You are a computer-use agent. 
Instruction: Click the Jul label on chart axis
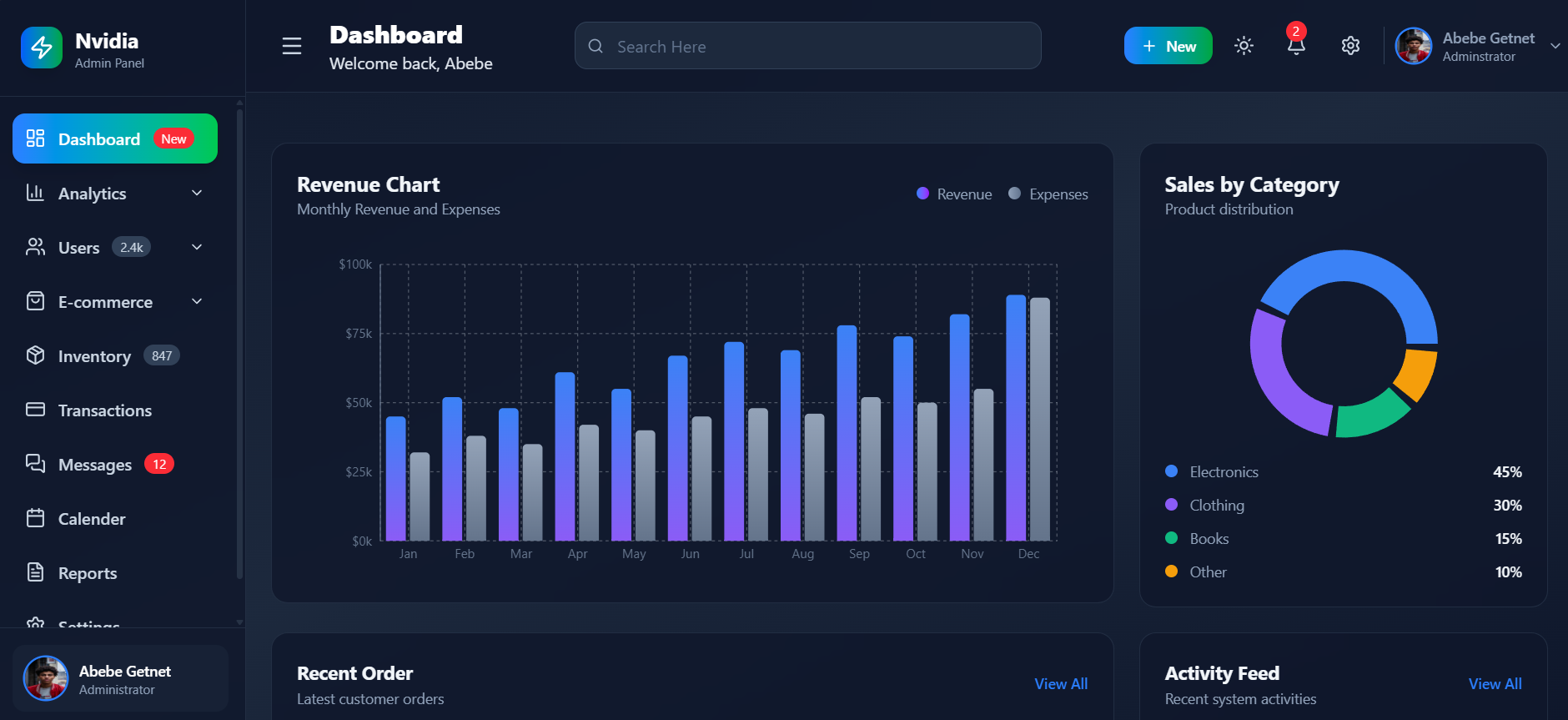click(x=746, y=554)
